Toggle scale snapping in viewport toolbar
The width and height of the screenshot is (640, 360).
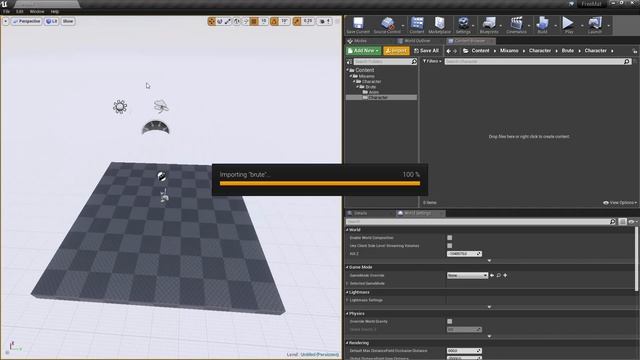297,21
